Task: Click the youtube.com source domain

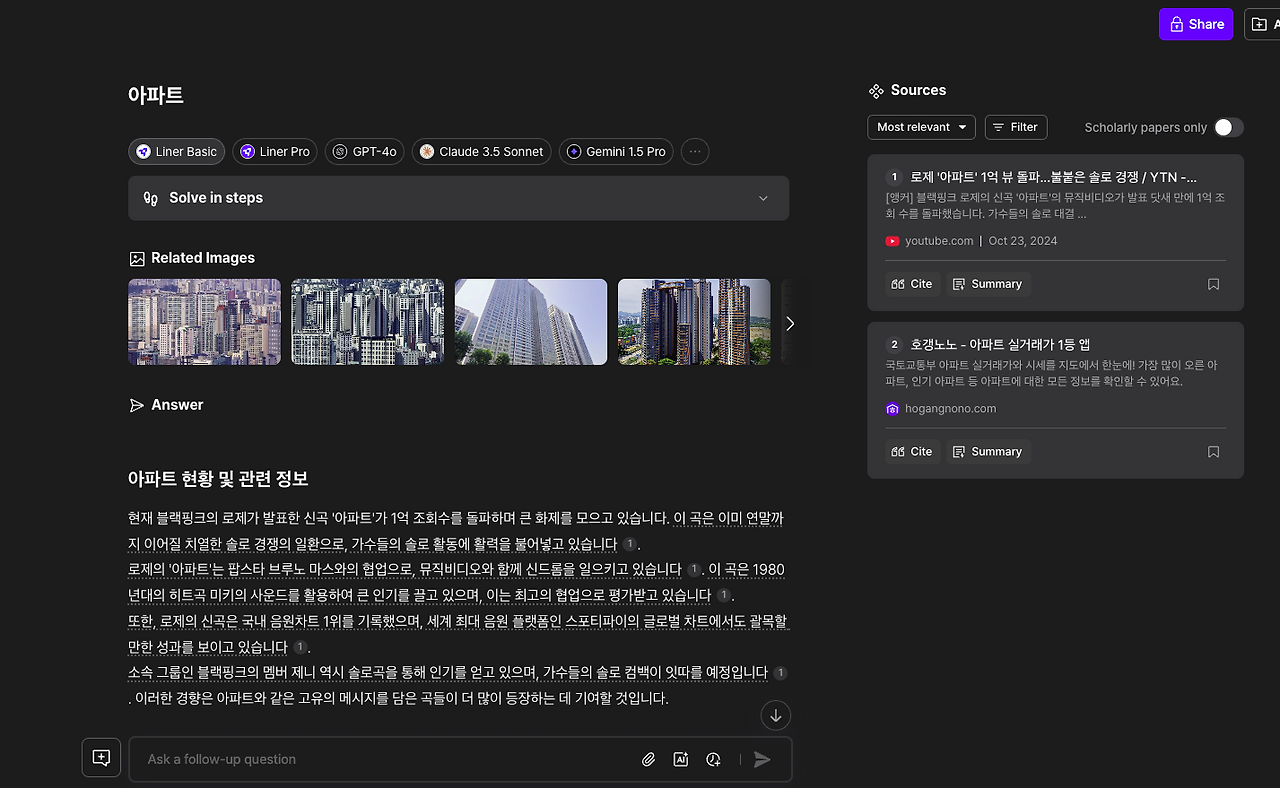Action: point(939,241)
